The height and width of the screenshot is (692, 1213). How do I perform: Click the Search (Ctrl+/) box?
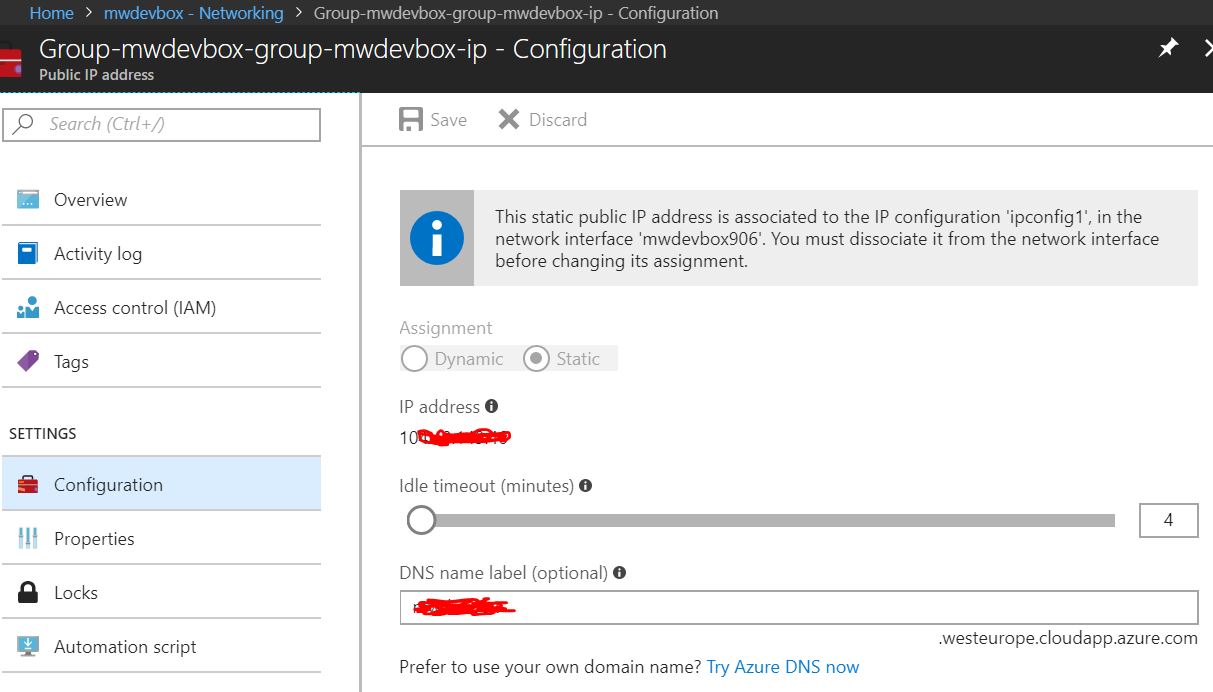pos(162,124)
